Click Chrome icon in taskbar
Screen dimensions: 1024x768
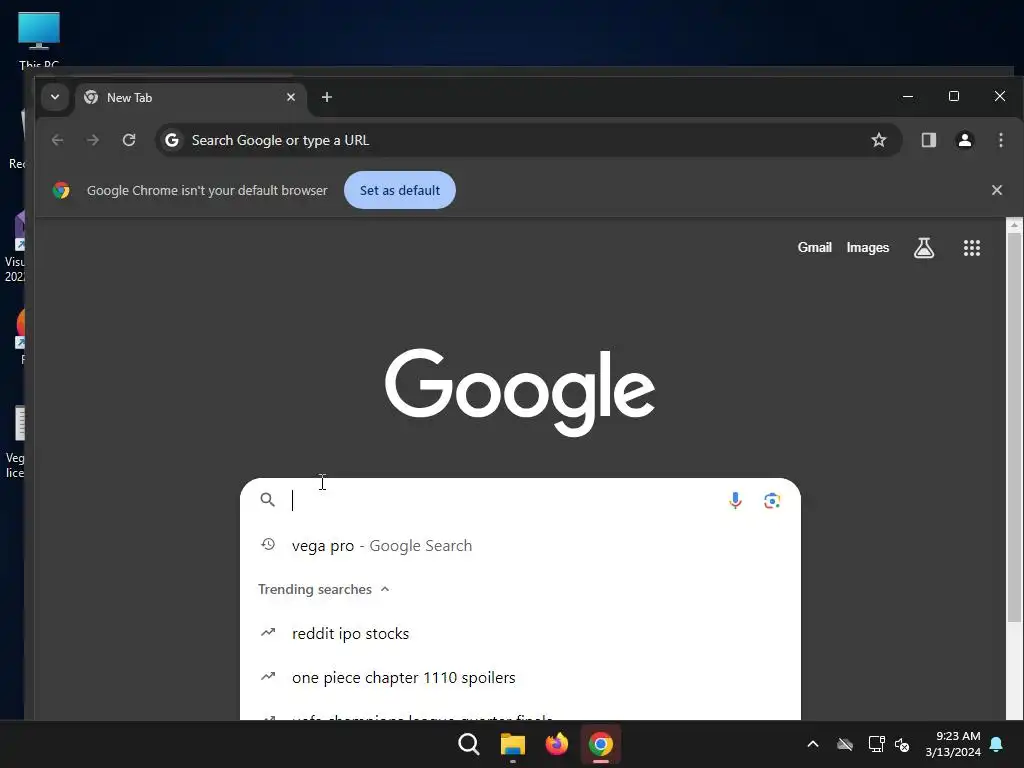tap(600, 744)
